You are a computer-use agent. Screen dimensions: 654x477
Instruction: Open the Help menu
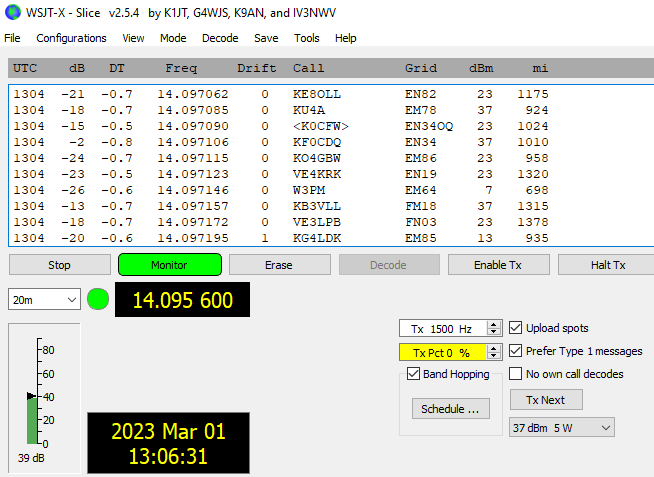[345, 38]
